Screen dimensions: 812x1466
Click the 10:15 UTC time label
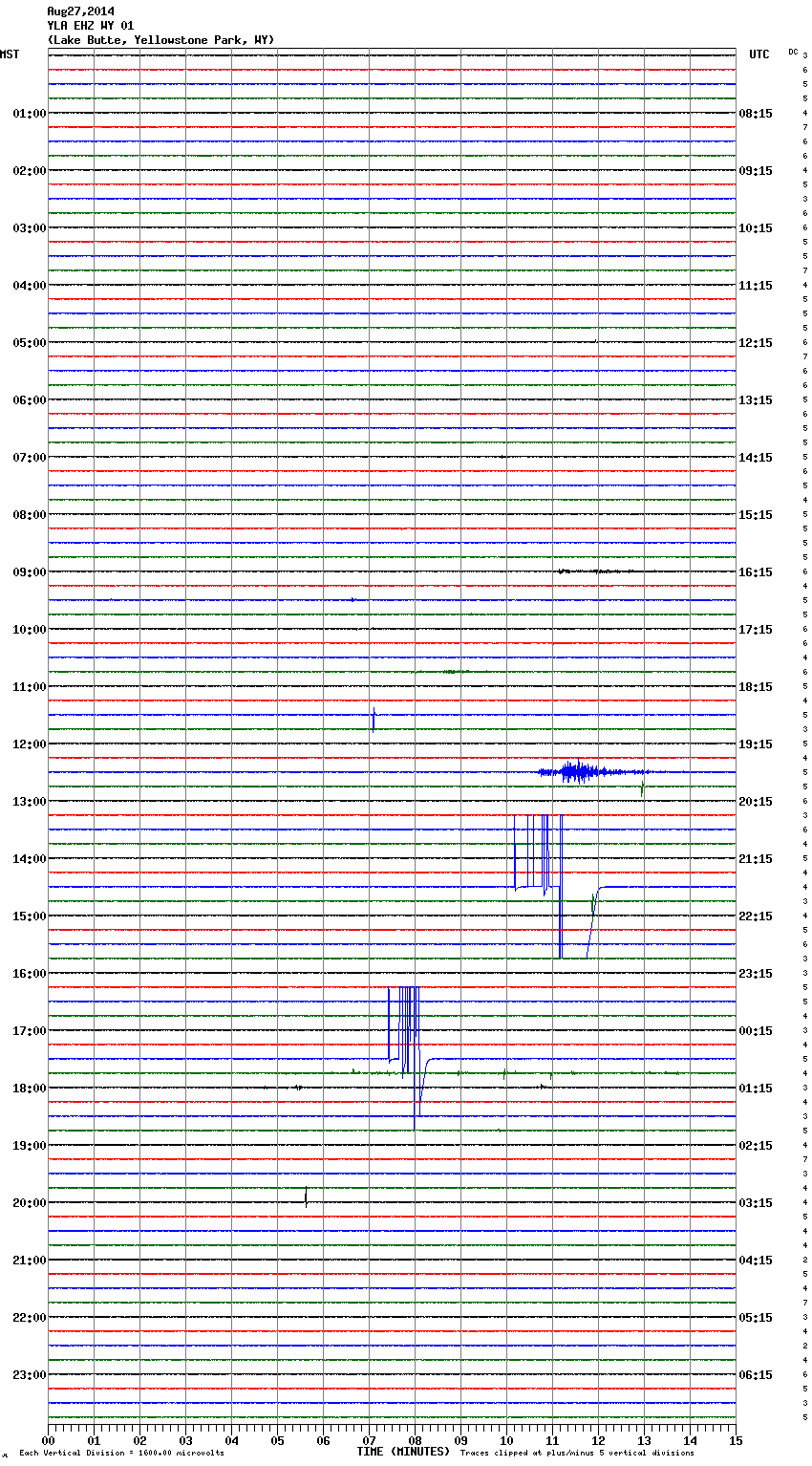[x=756, y=228]
